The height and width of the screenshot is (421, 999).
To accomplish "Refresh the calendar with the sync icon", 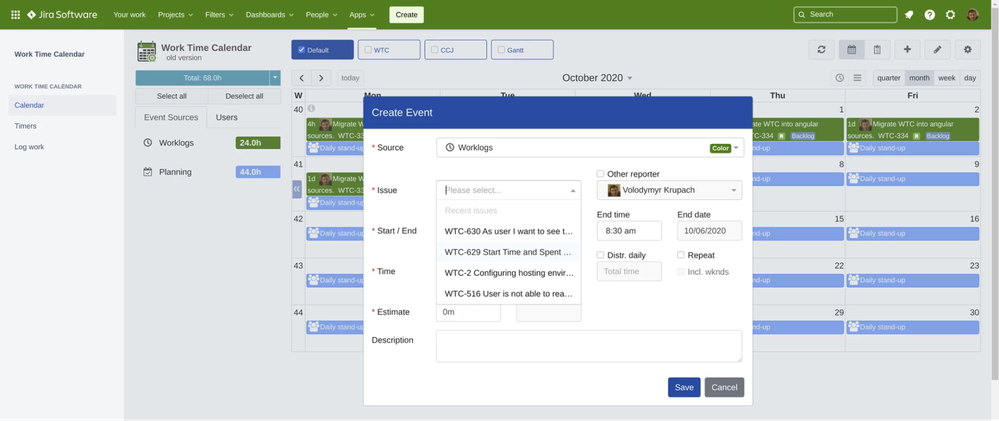I will 821,50.
